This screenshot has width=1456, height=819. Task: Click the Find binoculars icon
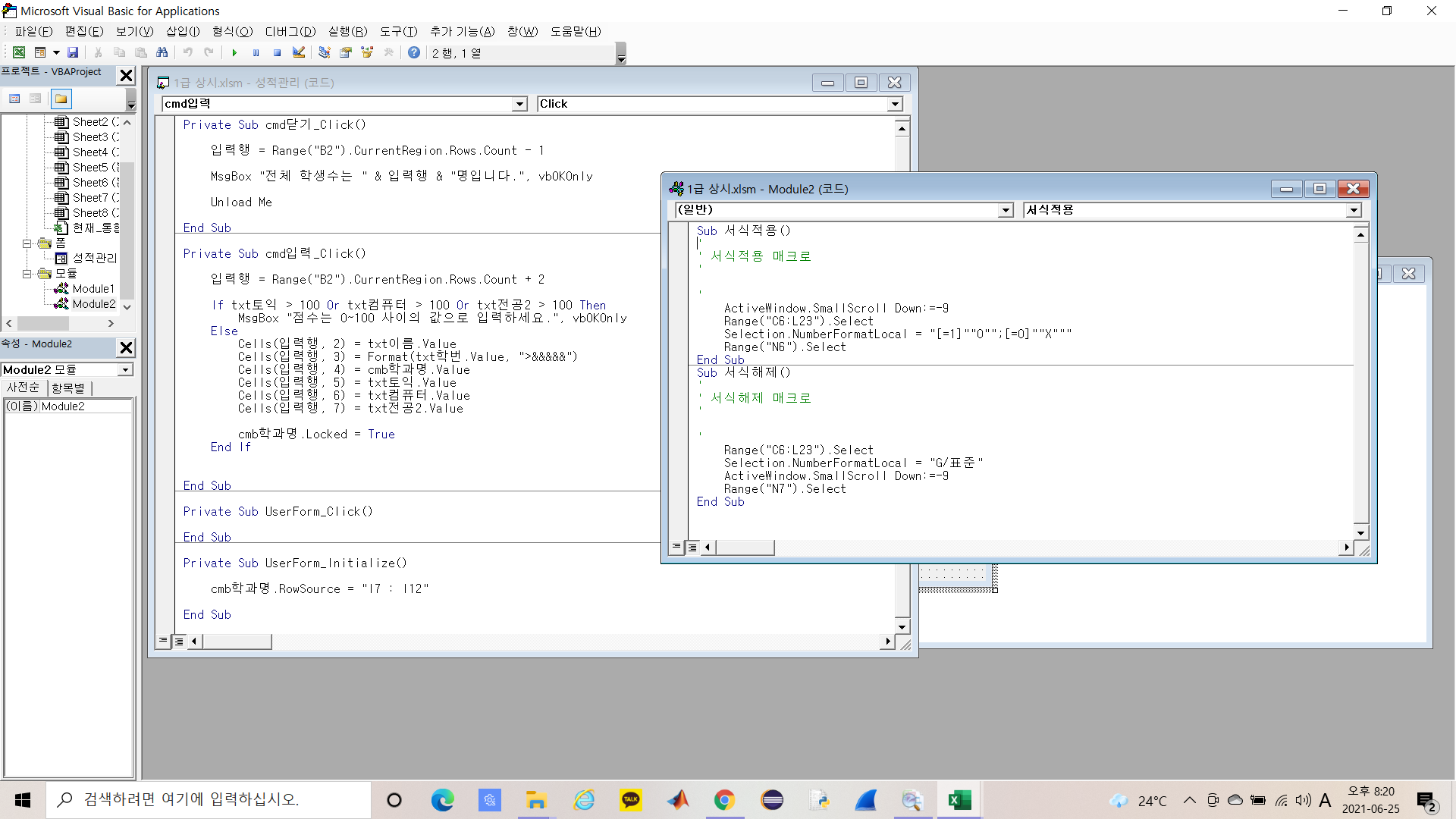coord(162,52)
